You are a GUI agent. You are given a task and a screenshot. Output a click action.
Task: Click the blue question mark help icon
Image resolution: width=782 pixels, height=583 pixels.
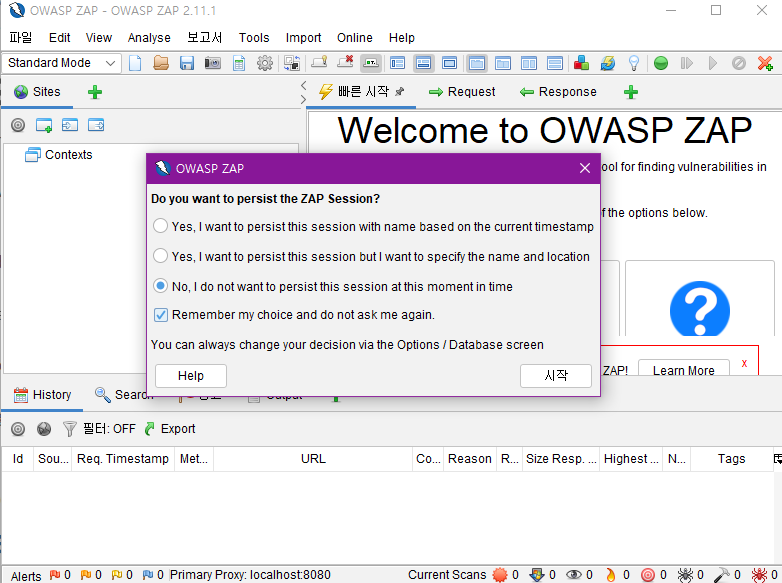click(700, 309)
